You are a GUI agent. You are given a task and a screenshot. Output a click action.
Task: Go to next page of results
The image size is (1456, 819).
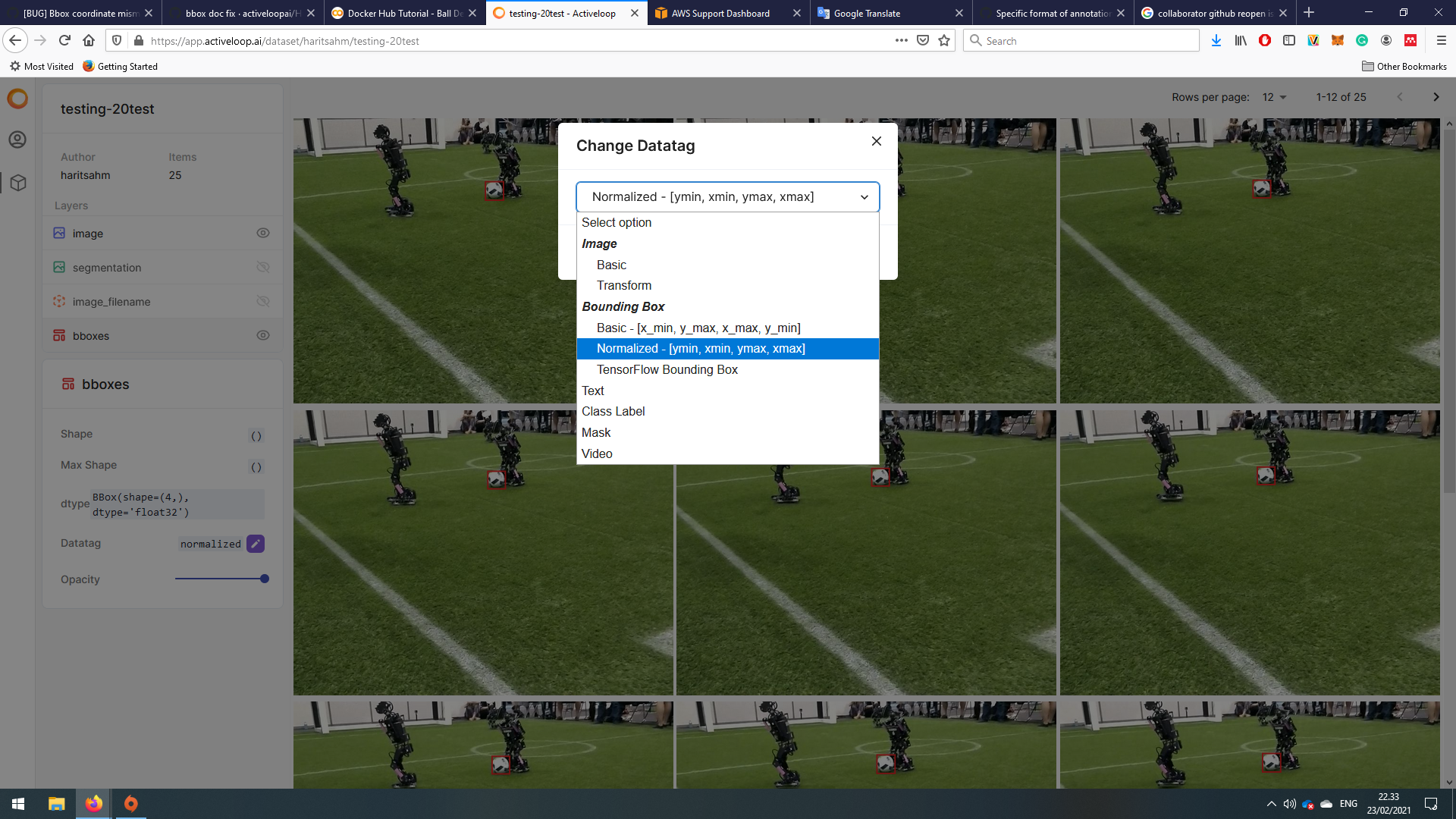click(1436, 97)
